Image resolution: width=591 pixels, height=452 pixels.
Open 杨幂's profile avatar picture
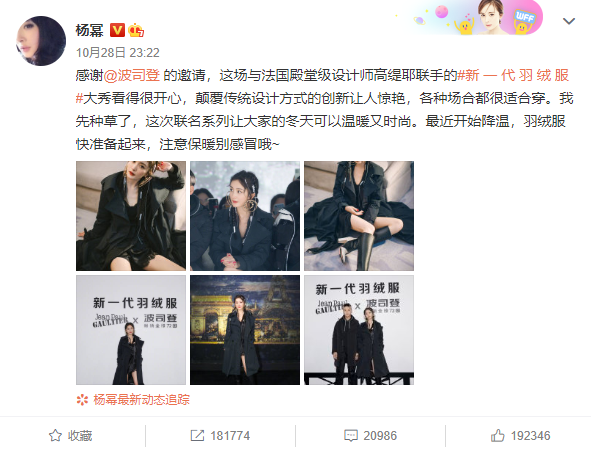(x=41, y=41)
